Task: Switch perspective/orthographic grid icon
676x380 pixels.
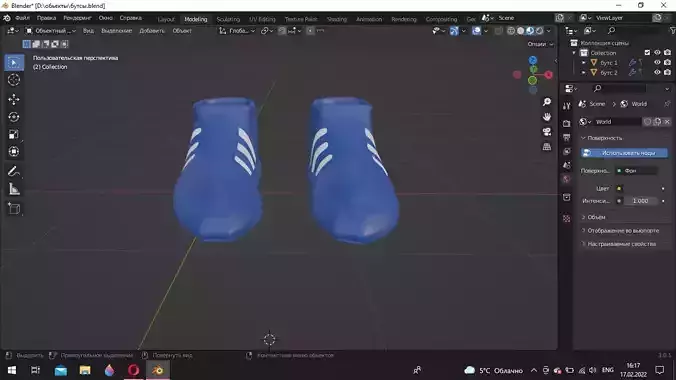Action: pyautogui.click(x=547, y=147)
